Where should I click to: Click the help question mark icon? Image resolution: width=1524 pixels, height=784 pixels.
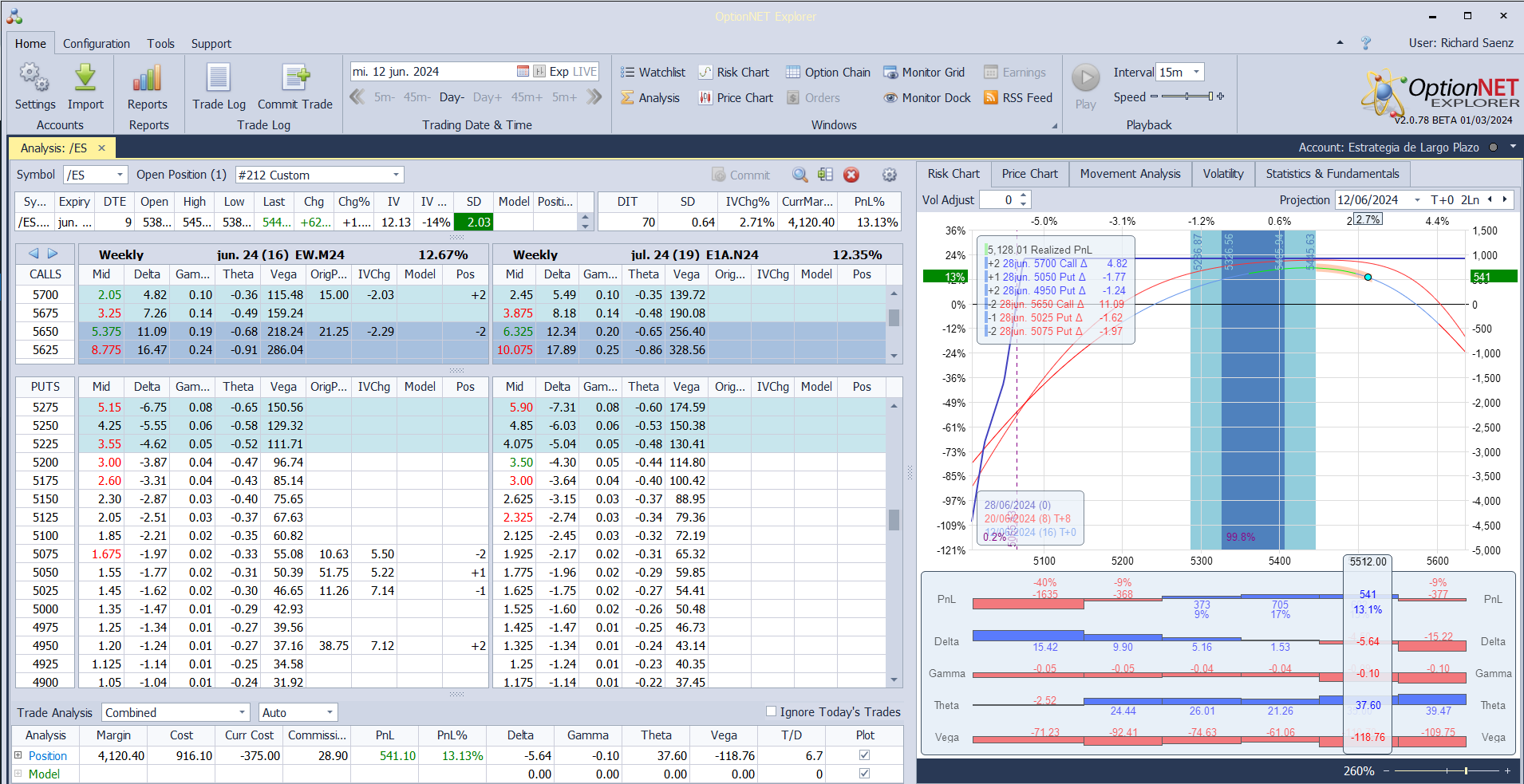click(x=1366, y=43)
